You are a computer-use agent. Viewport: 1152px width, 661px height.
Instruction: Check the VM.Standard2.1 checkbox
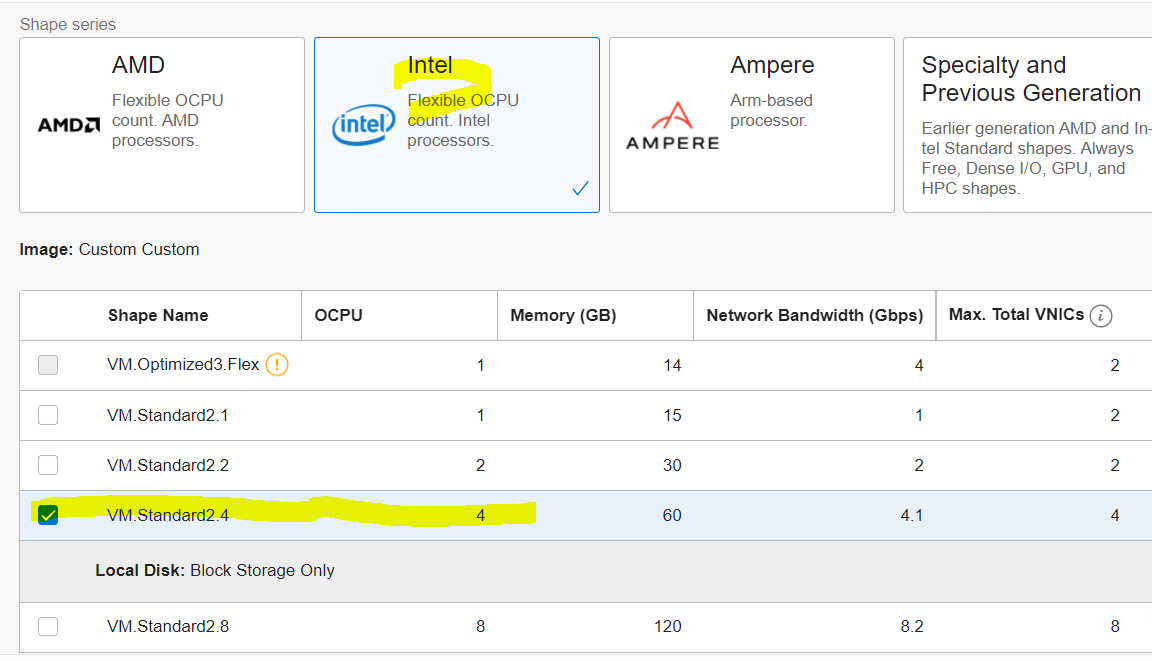(x=48, y=415)
